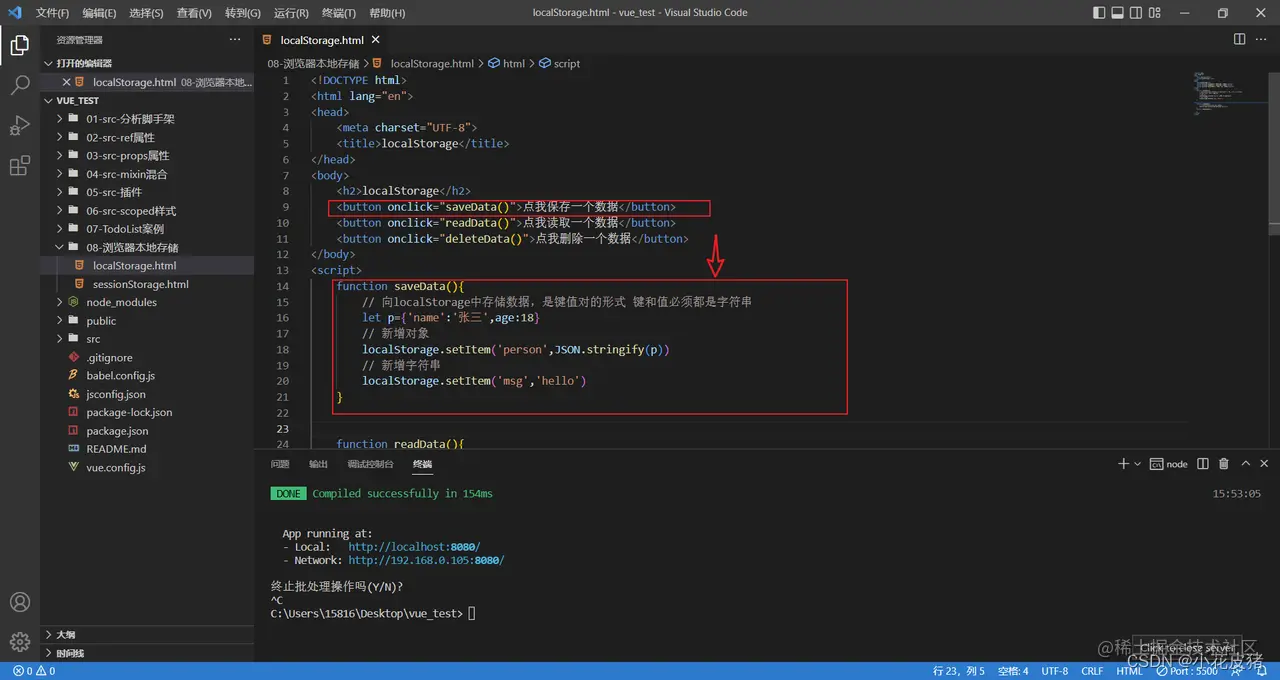Split the editor to the right
The image size is (1280, 680).
click(x=1239, y=40)
